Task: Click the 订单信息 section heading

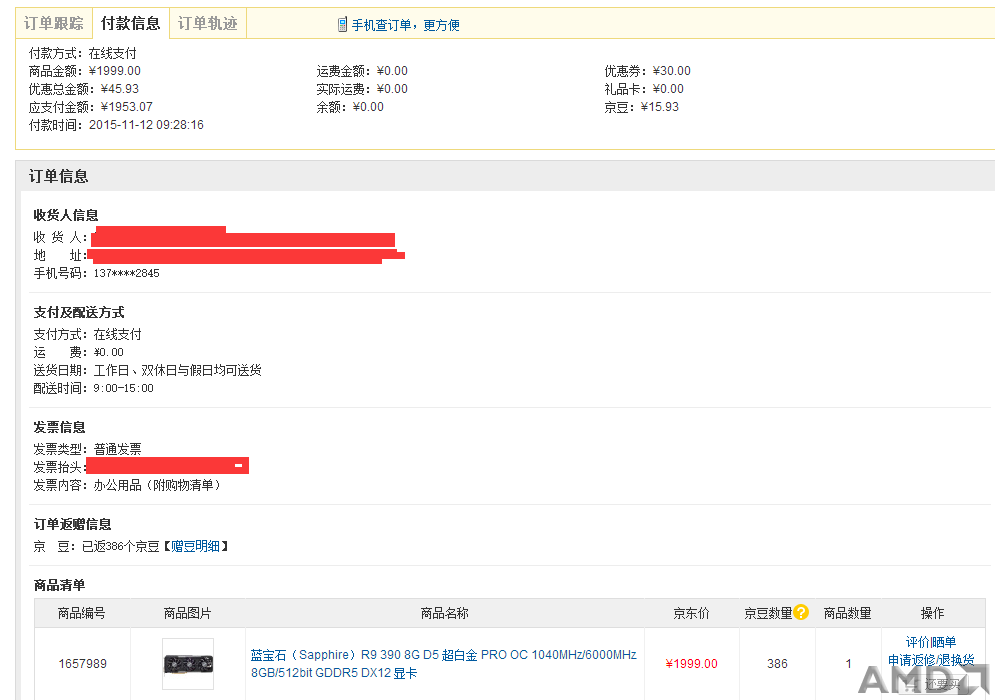Action: pos(58,176)
